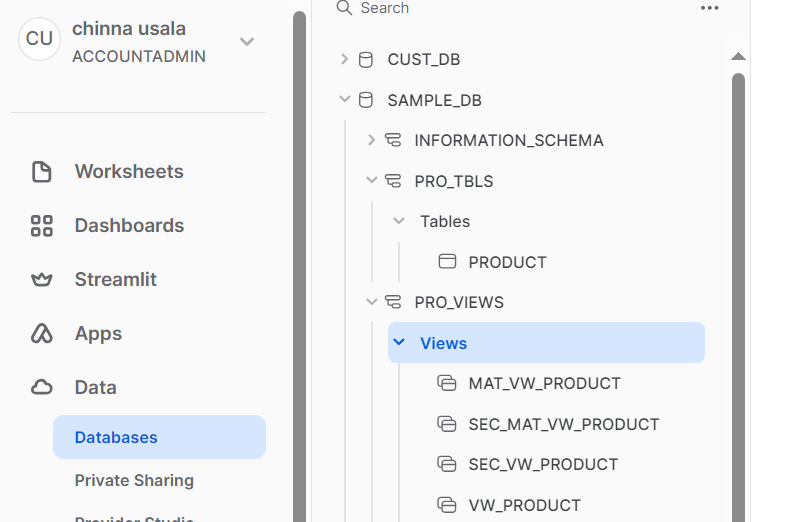Open the three-dot more options menu

pos(709,8)
